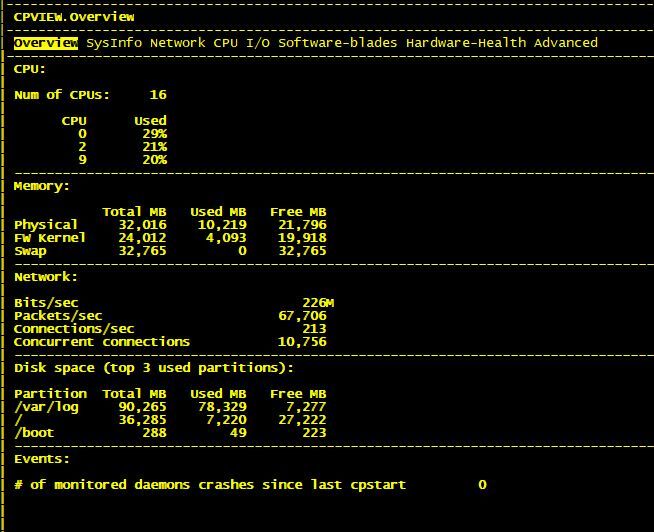Open the Network tab in menu bar
Viewport: 654px width, 532px height.
click(177, 43)
